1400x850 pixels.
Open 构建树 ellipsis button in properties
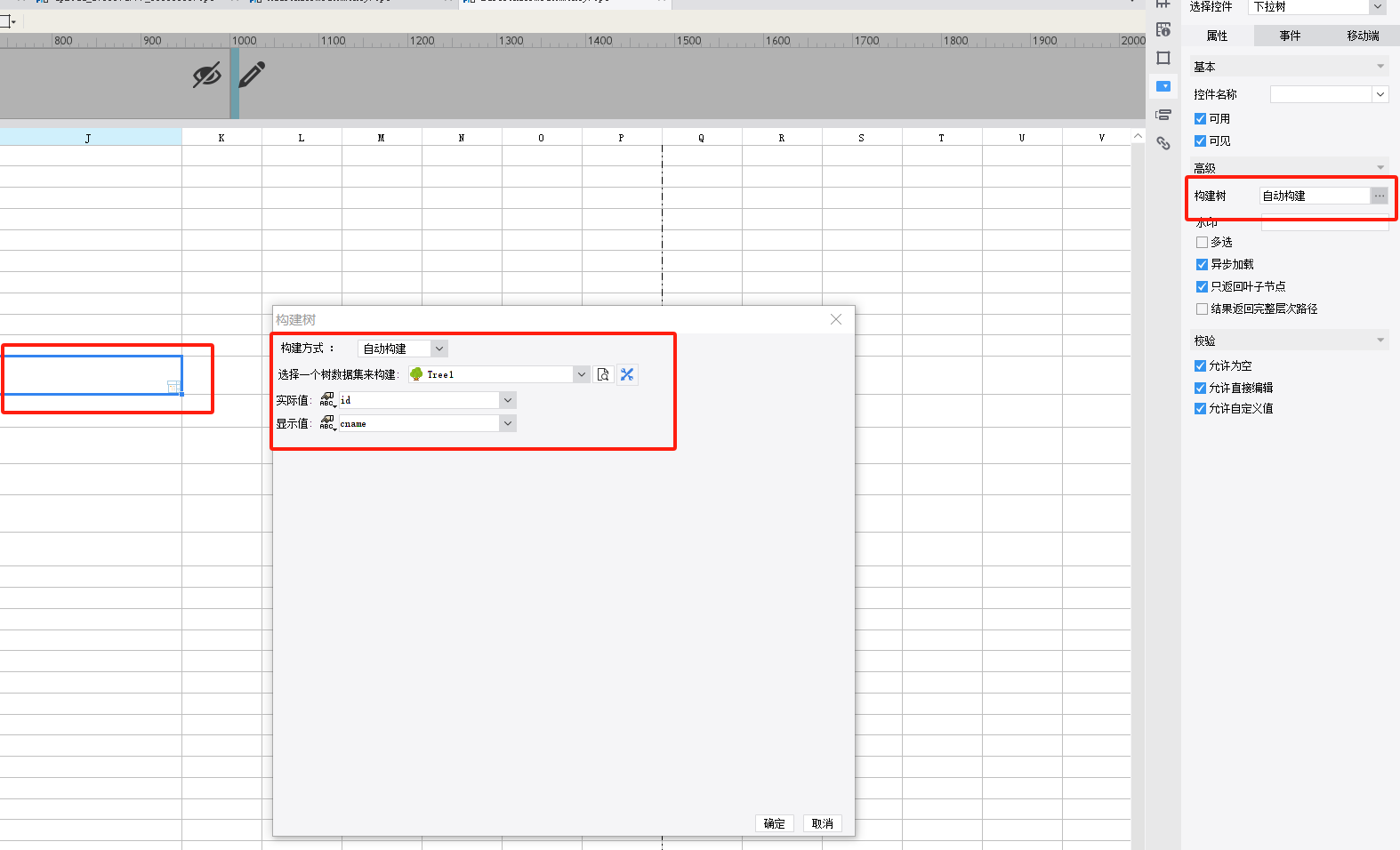pyautogui.click(x=1380, y=196)
